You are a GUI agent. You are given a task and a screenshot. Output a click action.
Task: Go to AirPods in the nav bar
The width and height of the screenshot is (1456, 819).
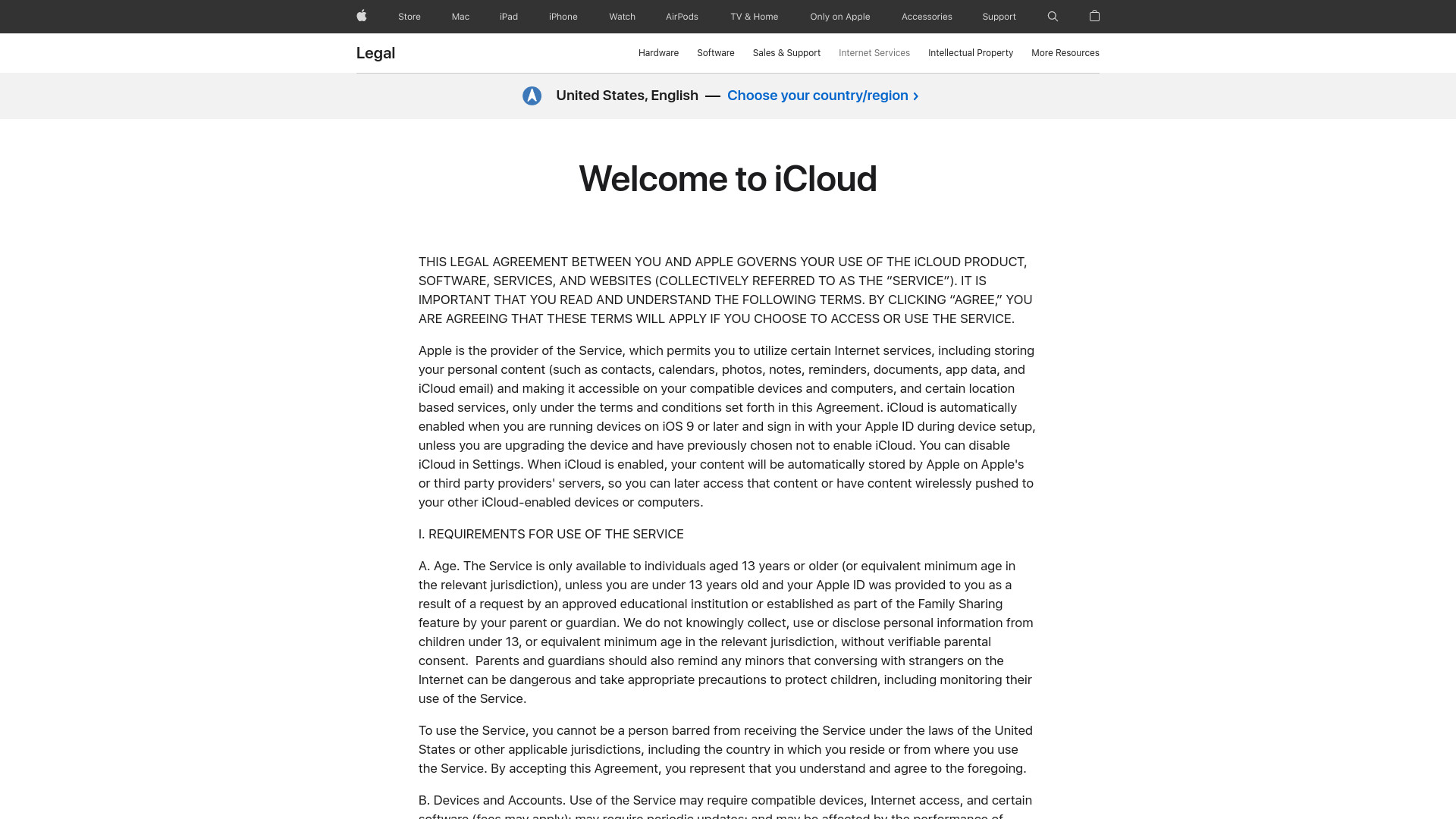[x=682, y=17]
